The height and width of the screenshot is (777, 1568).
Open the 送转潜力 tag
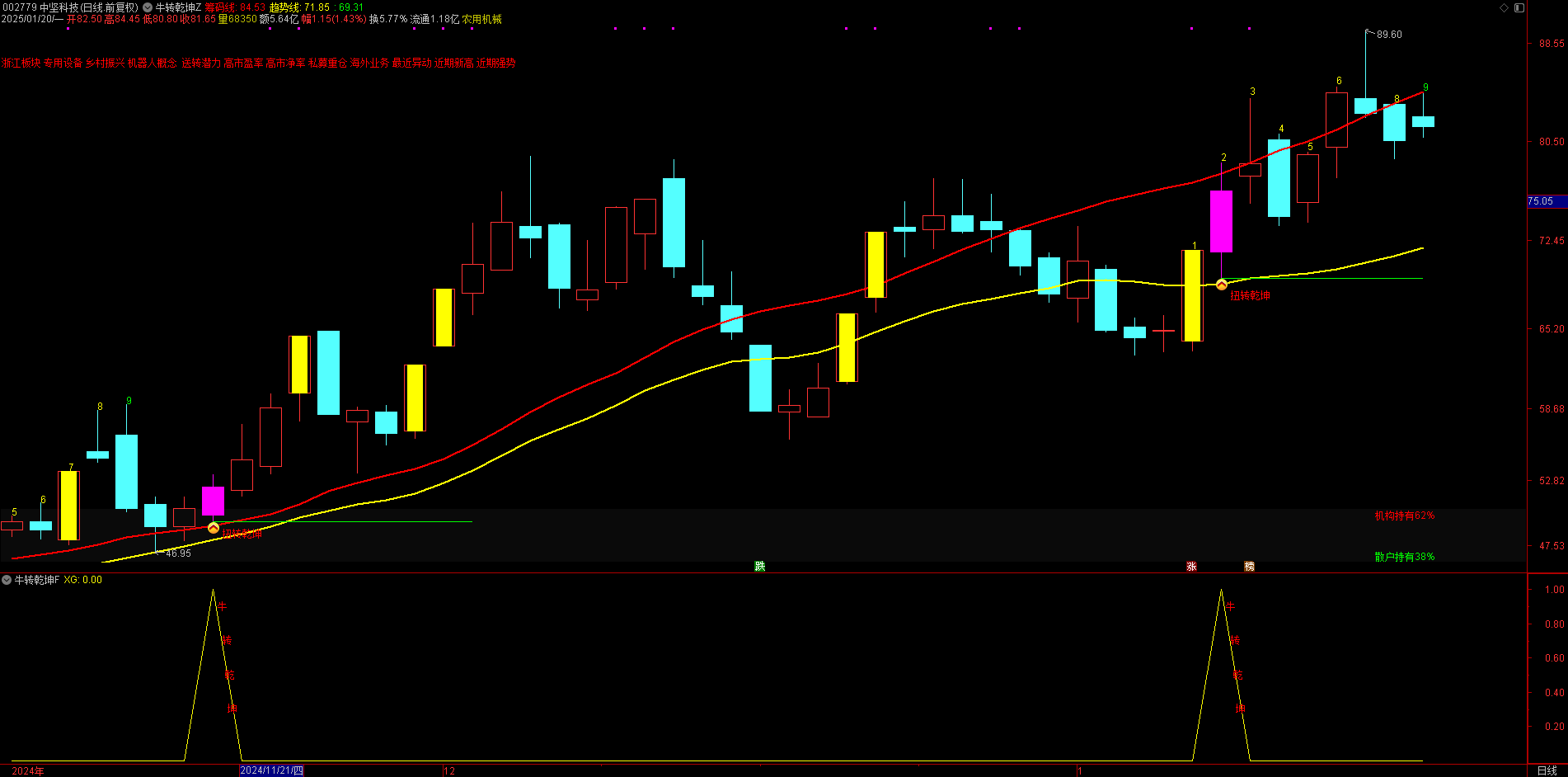(201, 63)
